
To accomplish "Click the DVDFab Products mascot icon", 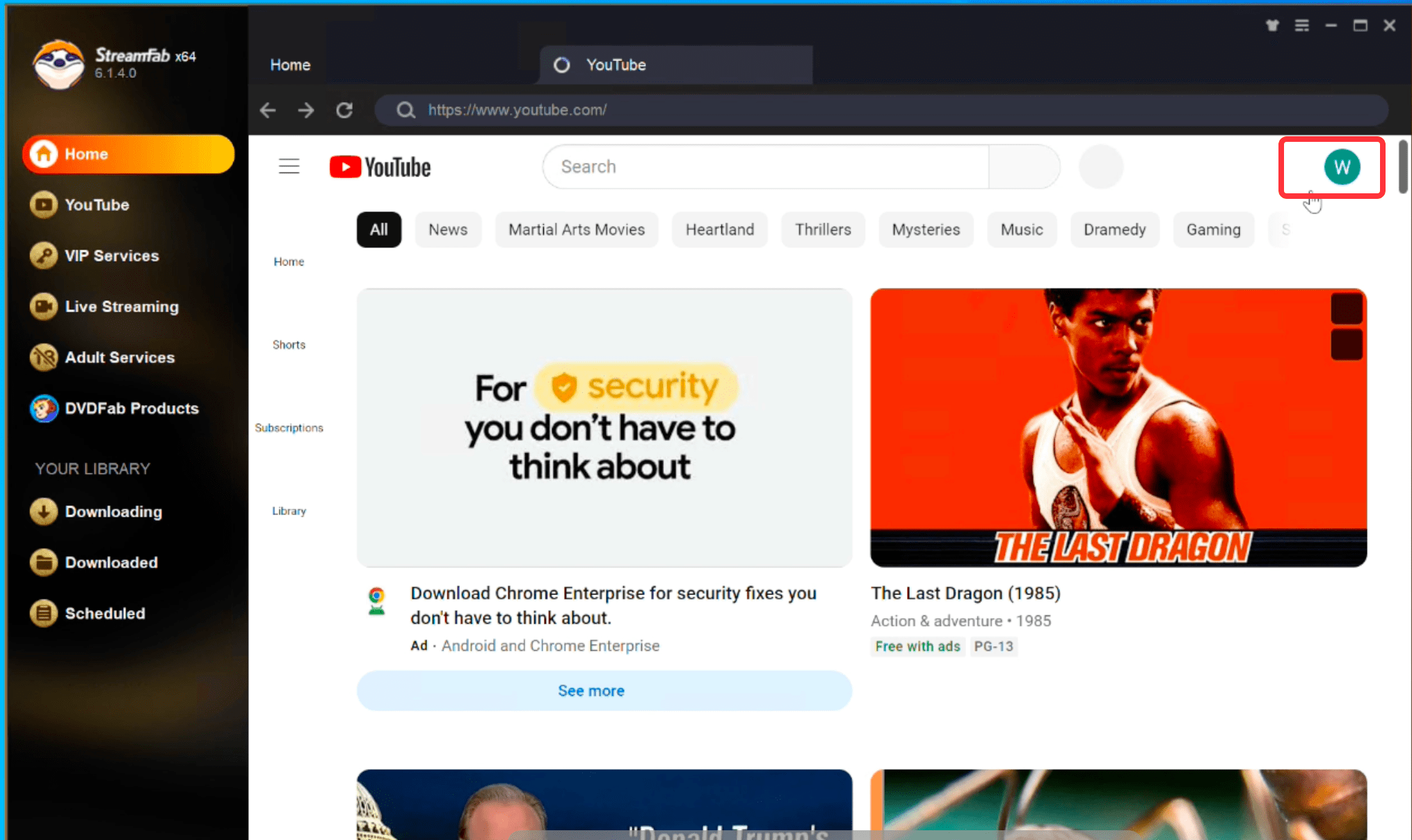I will 44,408.
